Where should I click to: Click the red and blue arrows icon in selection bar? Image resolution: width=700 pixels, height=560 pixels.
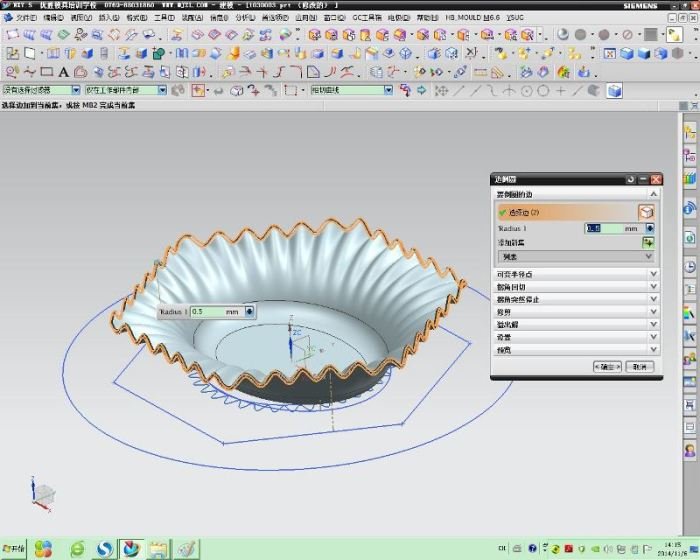coord(405,91)
